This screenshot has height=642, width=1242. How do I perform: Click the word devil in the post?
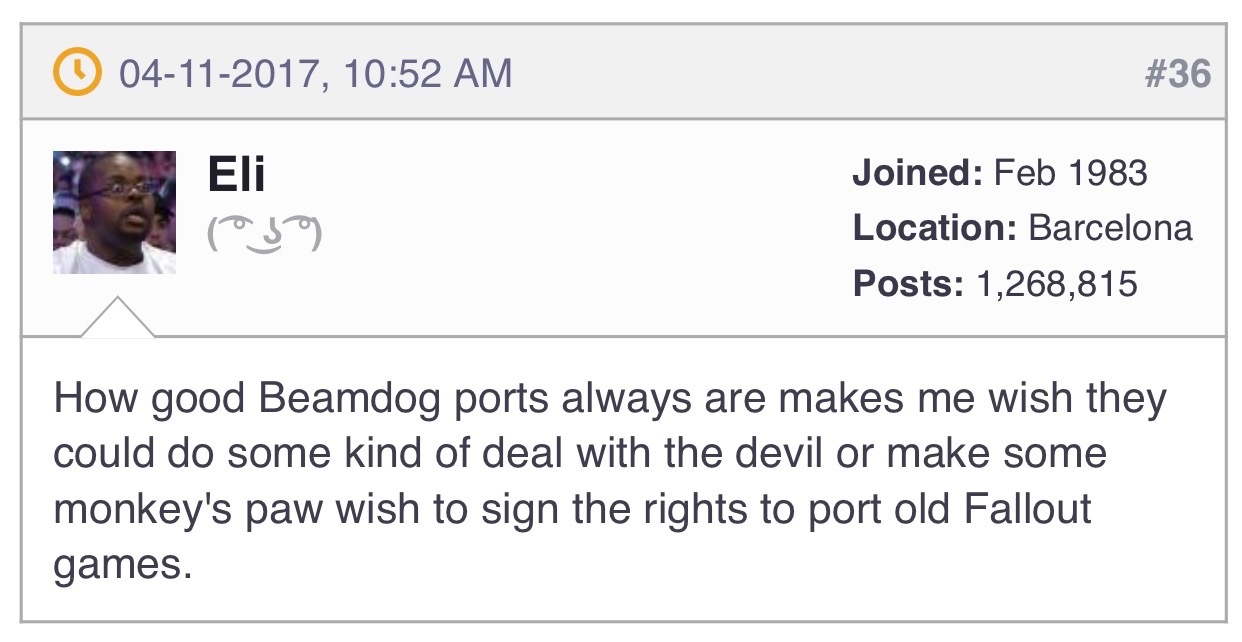click(794, 453)
